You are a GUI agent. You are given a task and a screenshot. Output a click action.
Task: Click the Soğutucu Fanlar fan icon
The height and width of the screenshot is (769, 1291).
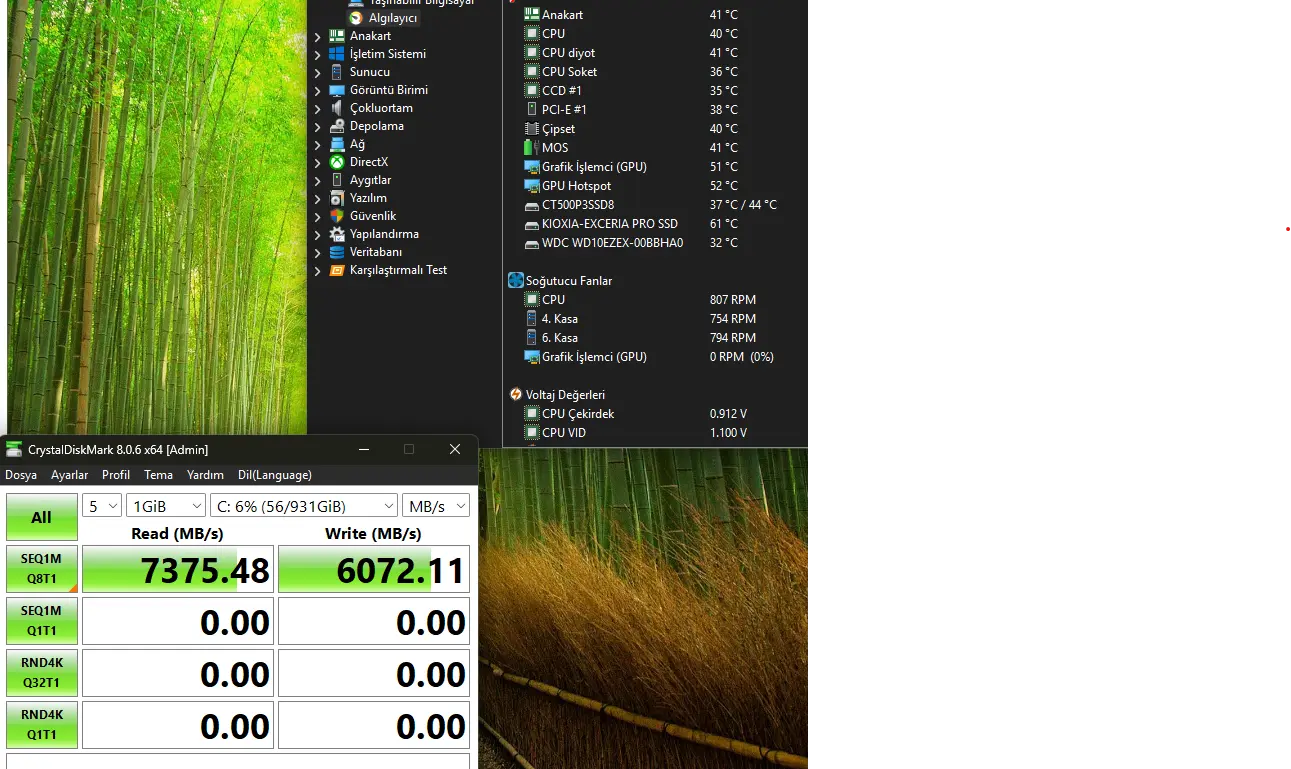pos(516,281)
